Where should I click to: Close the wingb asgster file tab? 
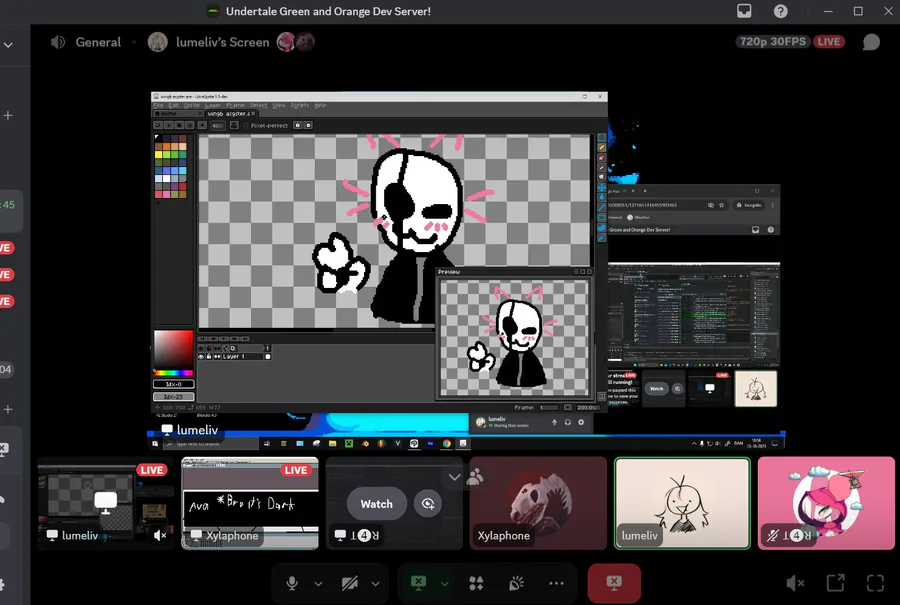[253, 114]
